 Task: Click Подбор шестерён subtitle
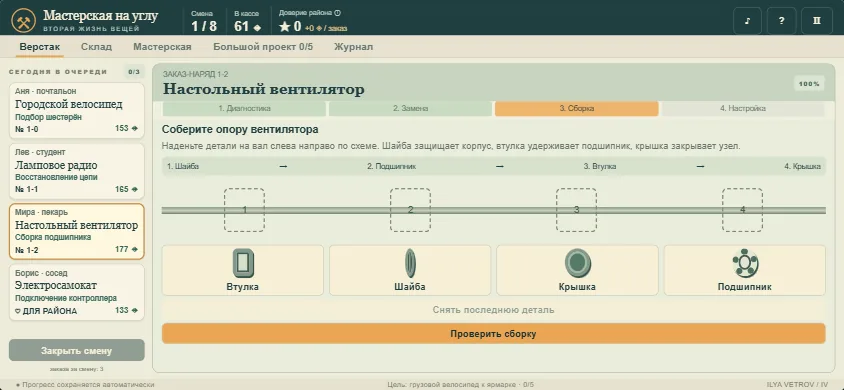pyautogui.click(x=48, y=117)
